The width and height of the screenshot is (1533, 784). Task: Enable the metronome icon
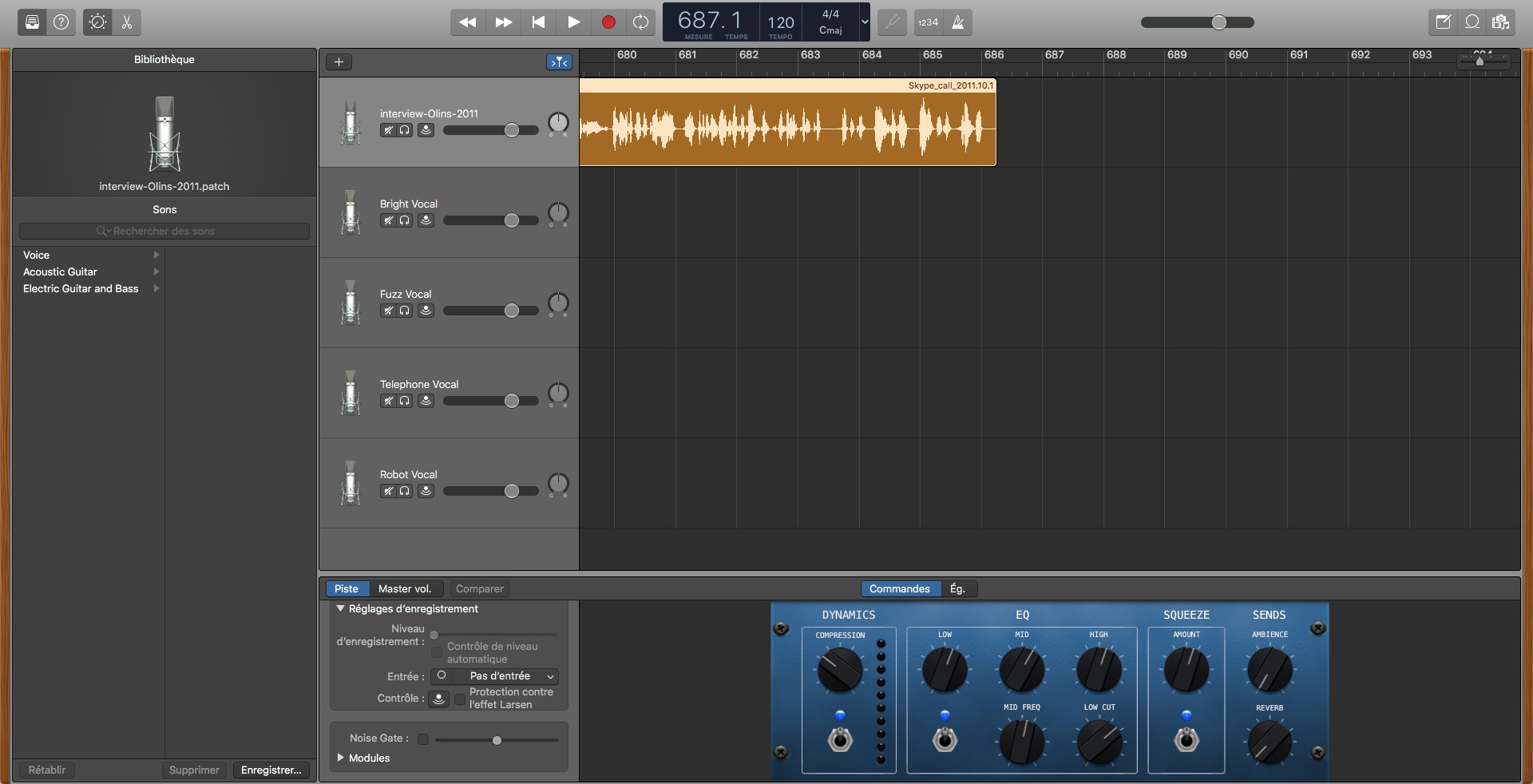pos(958,22)
